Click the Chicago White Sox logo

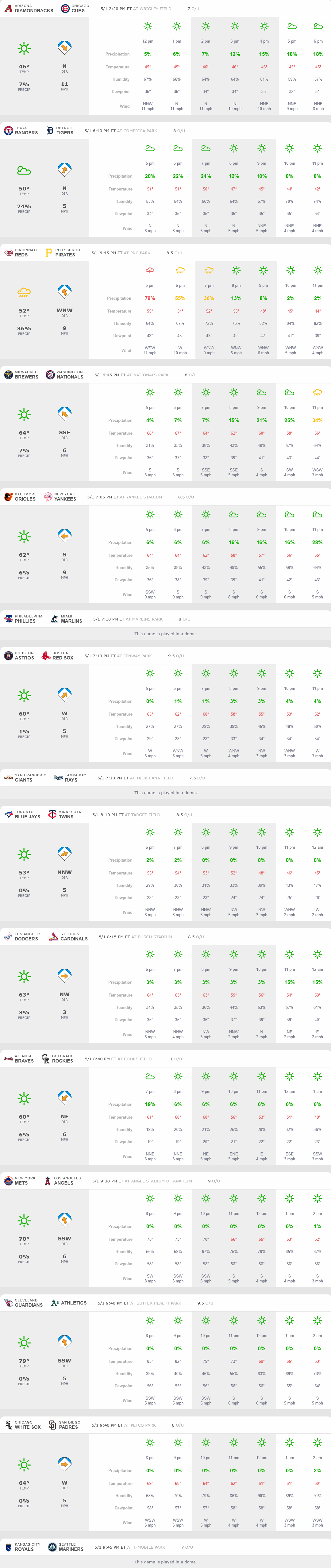(9, 1425)
